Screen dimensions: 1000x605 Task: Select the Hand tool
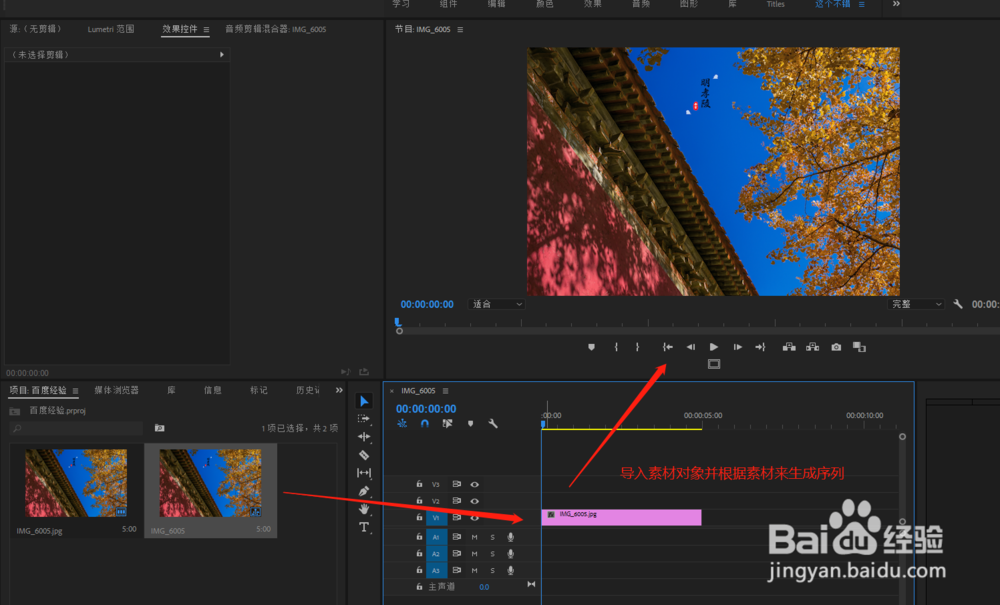[364, 509]
